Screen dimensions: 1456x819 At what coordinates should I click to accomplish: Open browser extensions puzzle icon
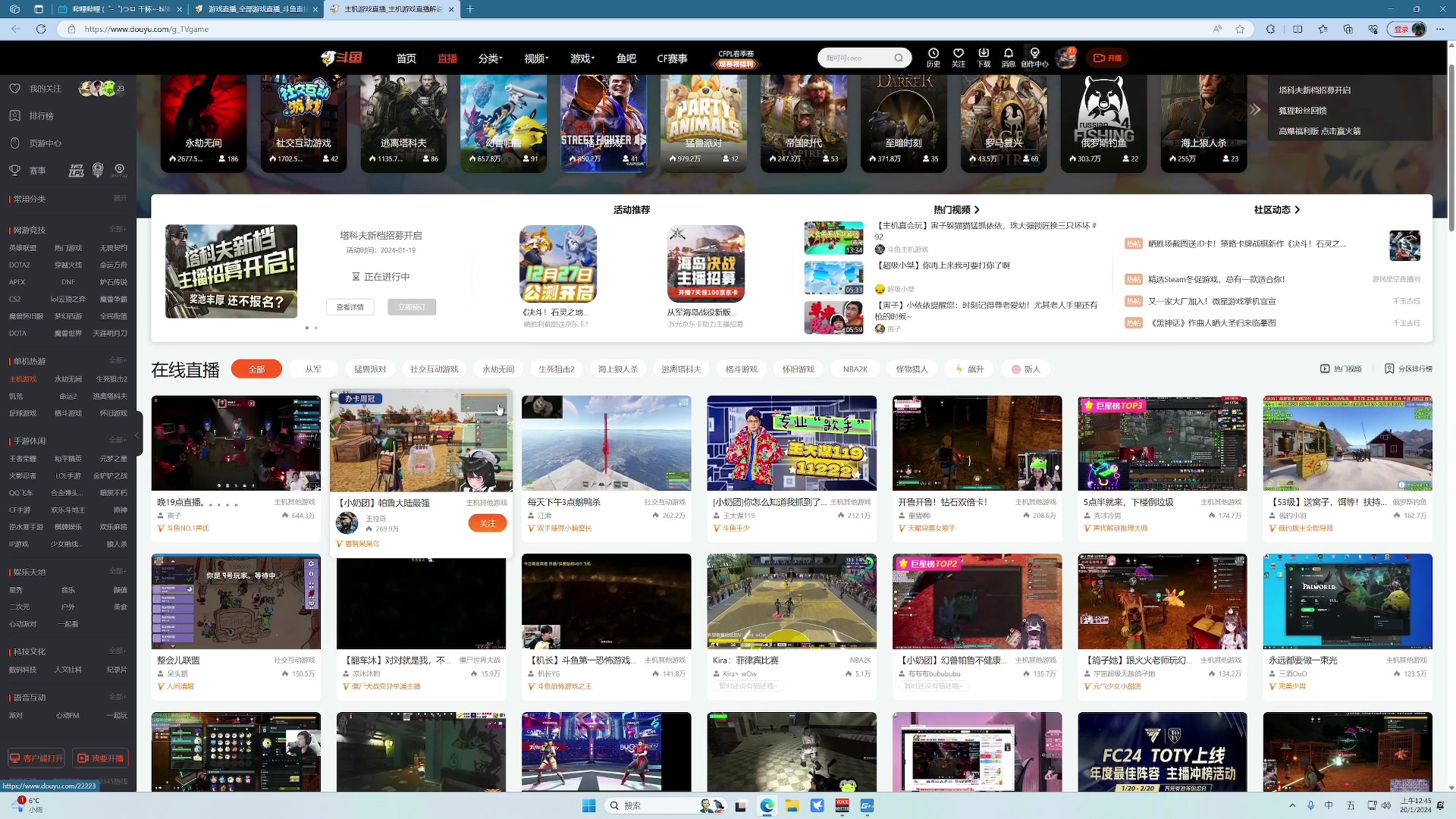pyautogui.click(x=1271, y=29)
